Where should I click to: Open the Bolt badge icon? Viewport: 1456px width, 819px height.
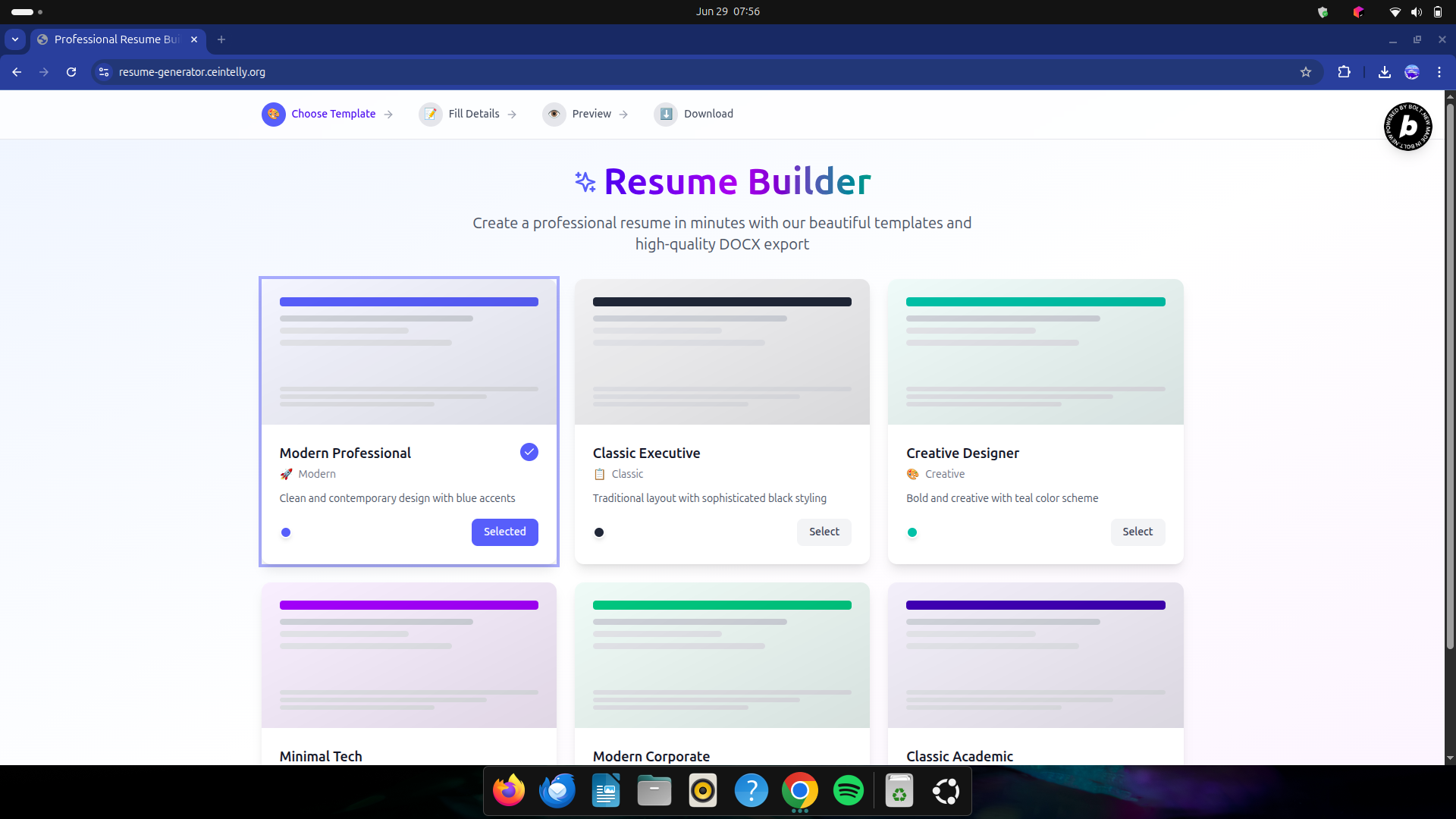(1408, 127)
